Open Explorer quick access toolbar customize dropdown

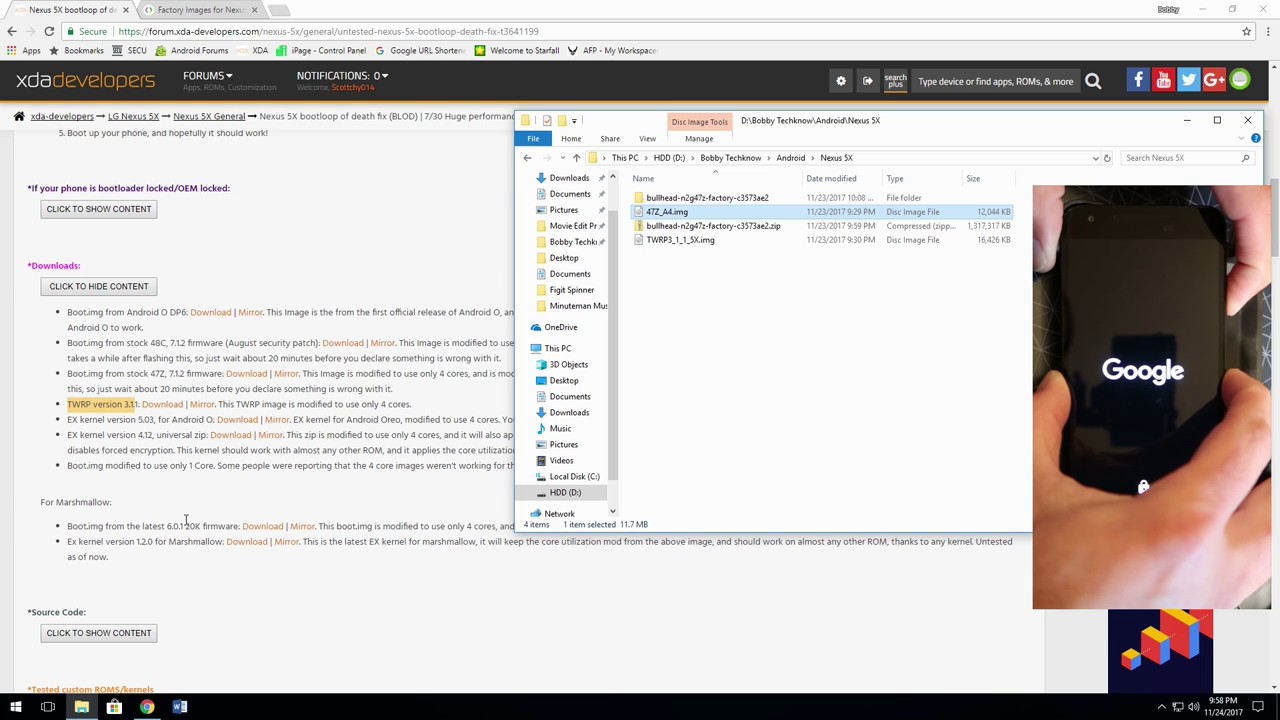tap(574, 120)
